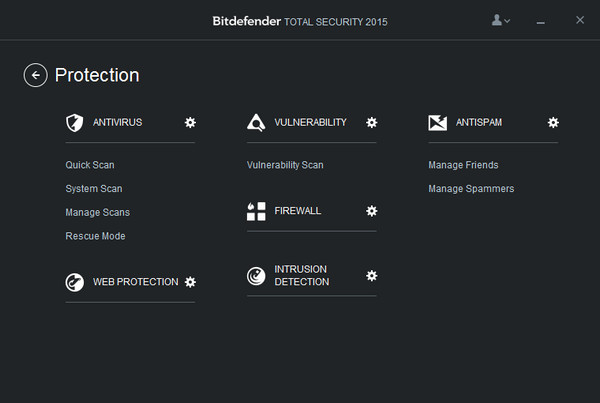600x403 pixels.
Task: Open Antivirus settings gear
Action: click(190, 122)
